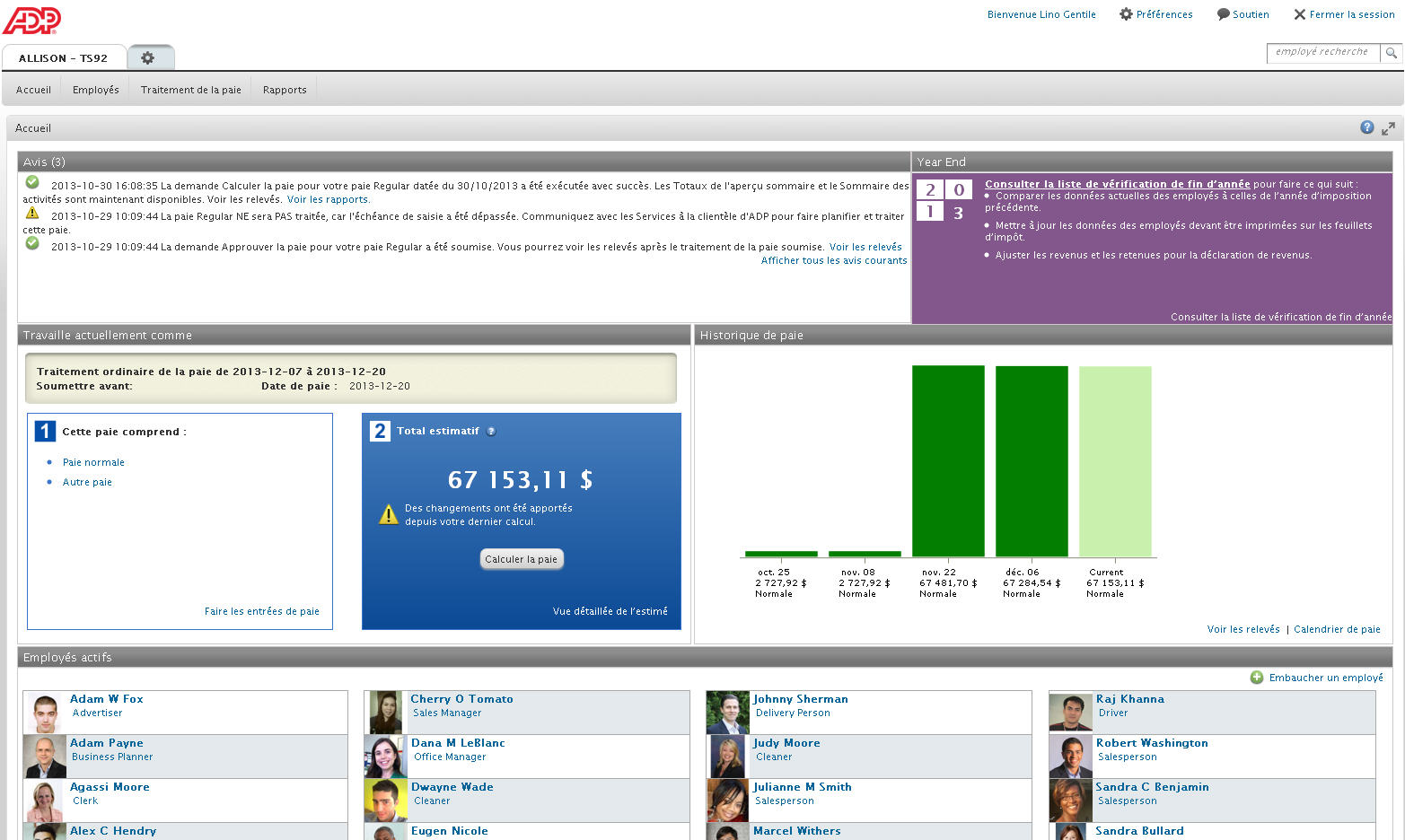Open Vue détaillée de l'estimé link
This screenshot has height=840, width=1405.
[x=610, y=611]
